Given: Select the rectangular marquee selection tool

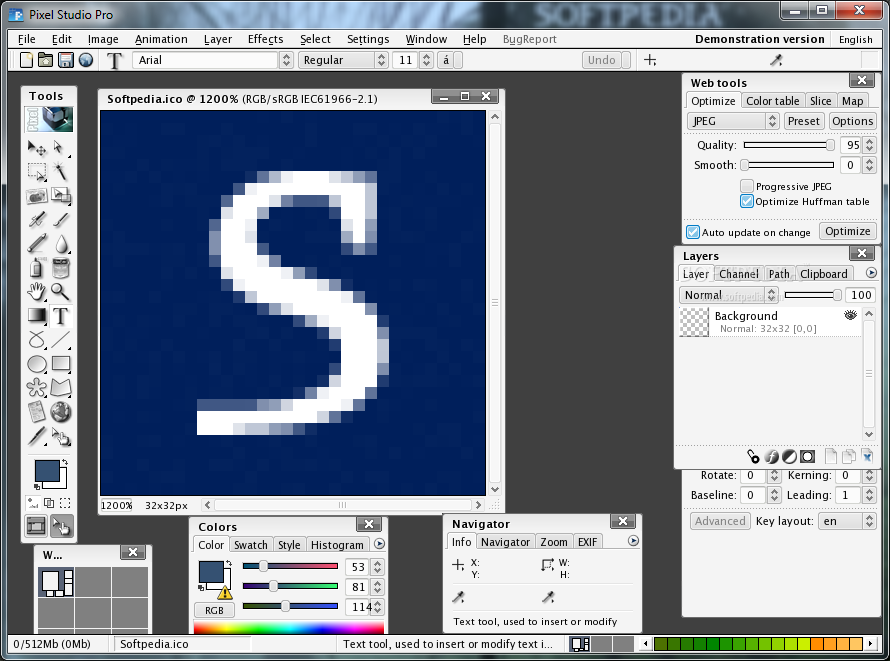Looking at the screenshot, I should (x=37, y=171).
